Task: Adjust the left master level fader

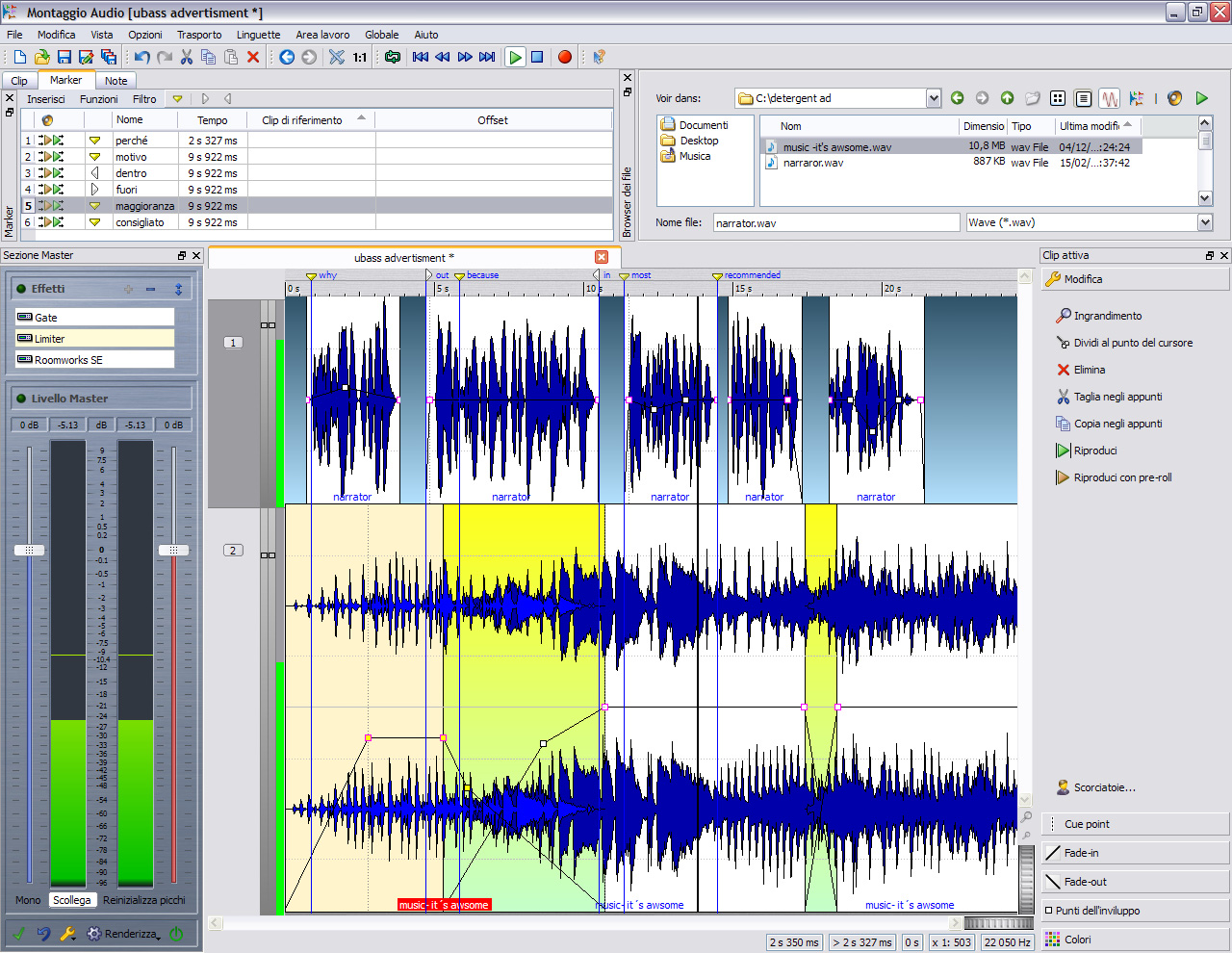Action: tap(29, 551)
